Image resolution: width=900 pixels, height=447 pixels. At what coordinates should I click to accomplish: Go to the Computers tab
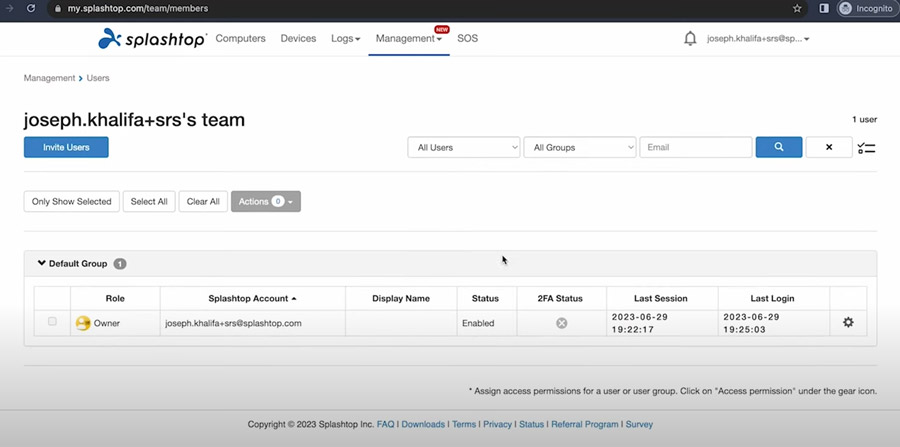tap(240, 38)
